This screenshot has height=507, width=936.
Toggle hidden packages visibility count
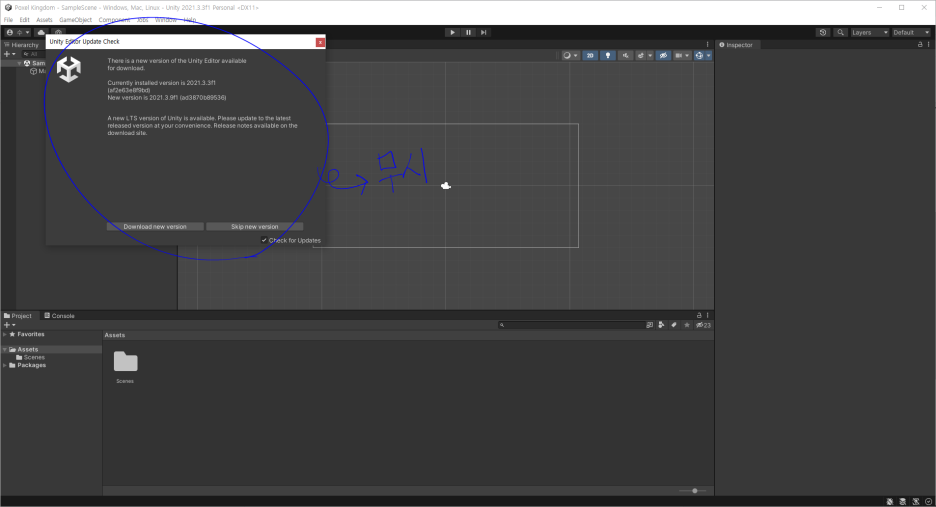[703, 325]
